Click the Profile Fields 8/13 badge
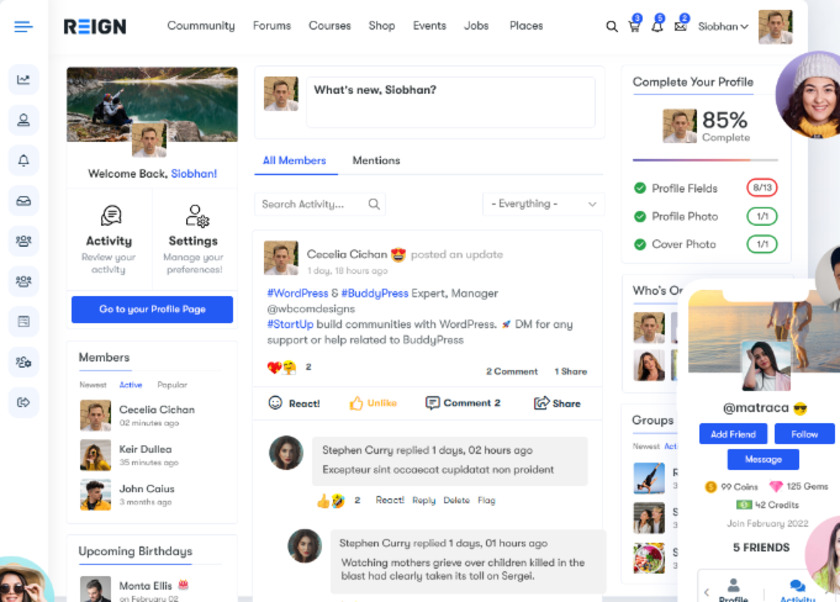840x602 pixels. point(762,187)
